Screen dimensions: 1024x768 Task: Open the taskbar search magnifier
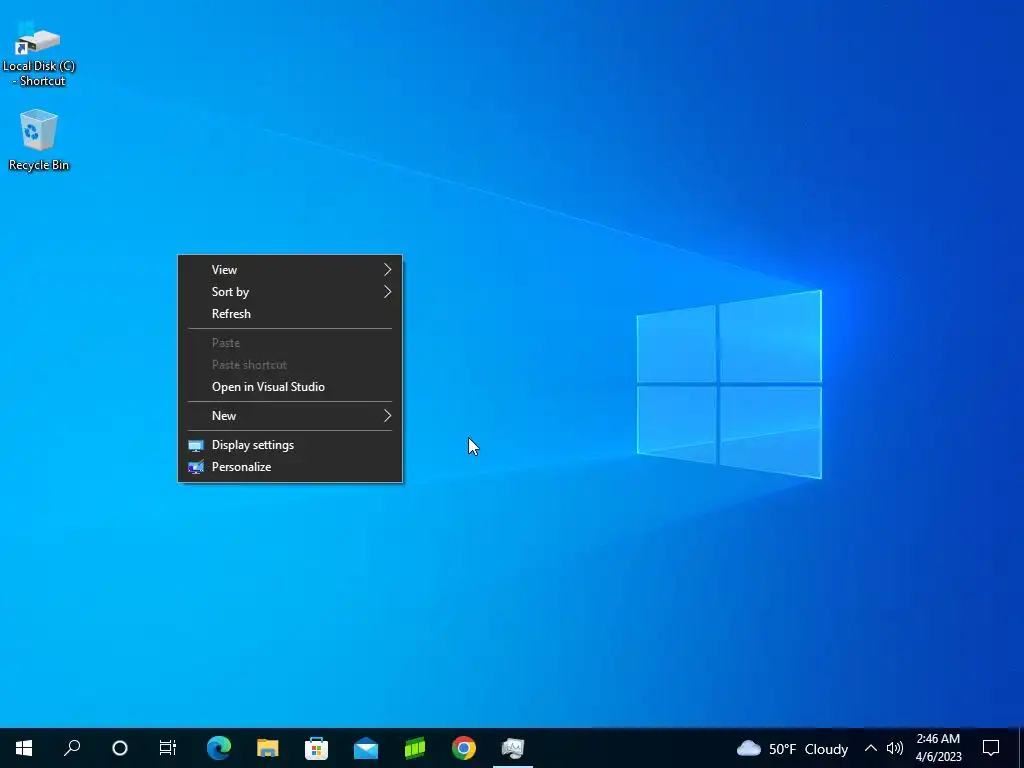72,748
